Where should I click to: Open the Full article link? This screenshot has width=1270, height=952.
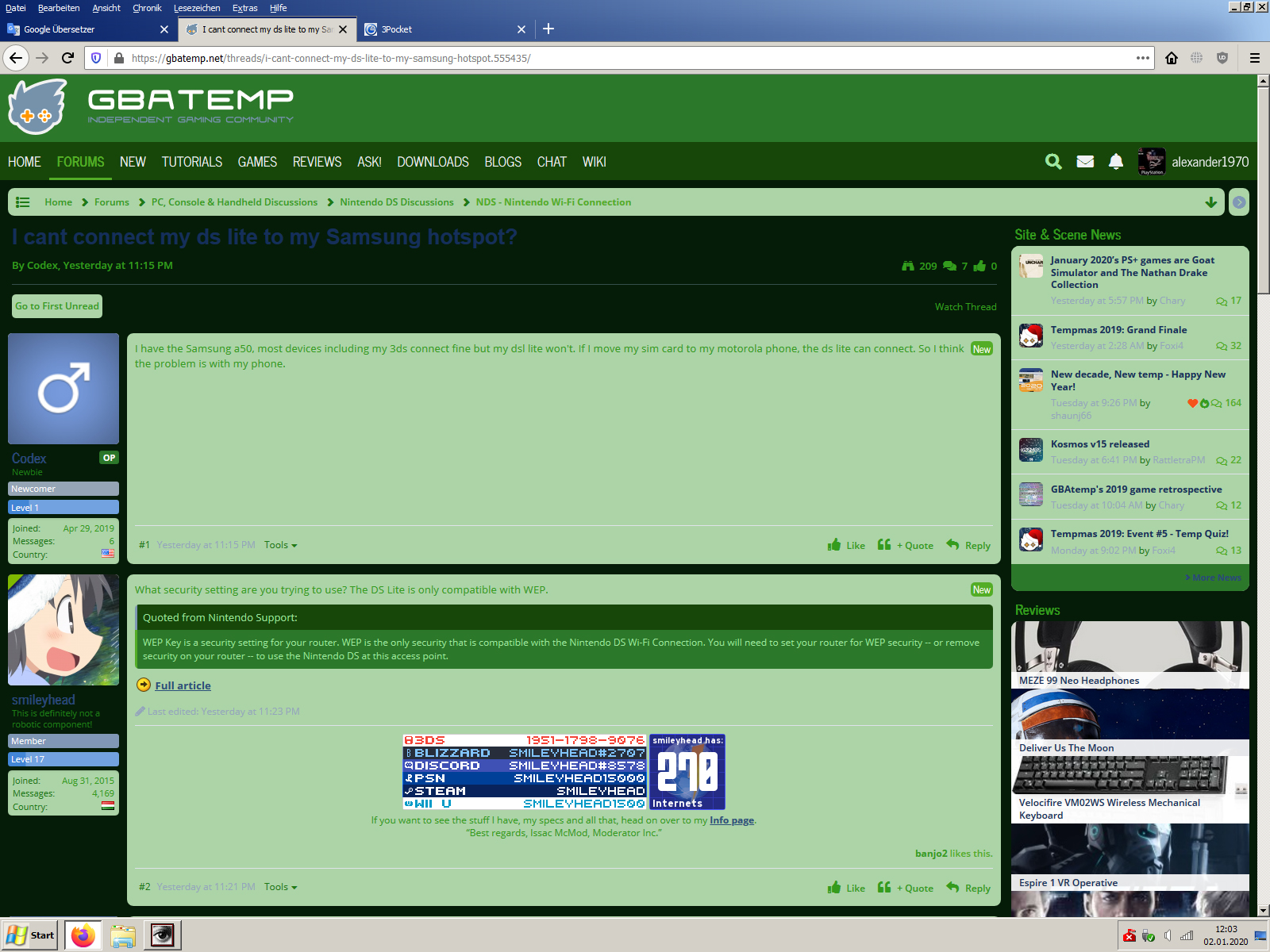point(183,685)
